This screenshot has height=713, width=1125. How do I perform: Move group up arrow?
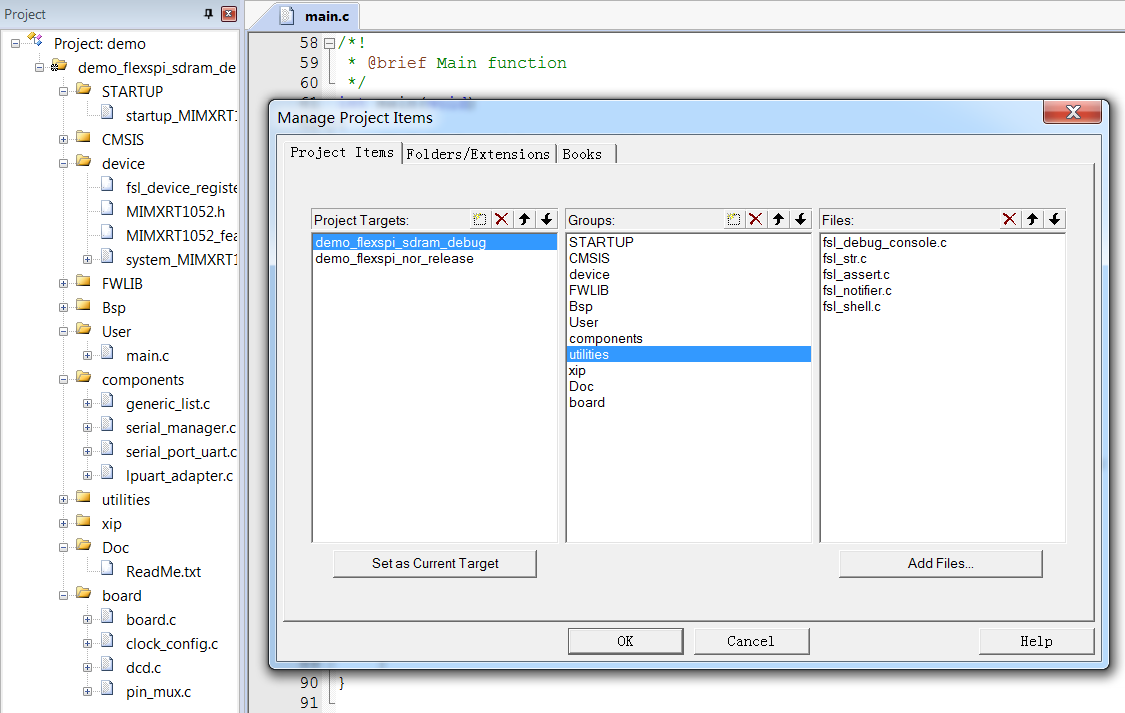(x=778, y=219)
